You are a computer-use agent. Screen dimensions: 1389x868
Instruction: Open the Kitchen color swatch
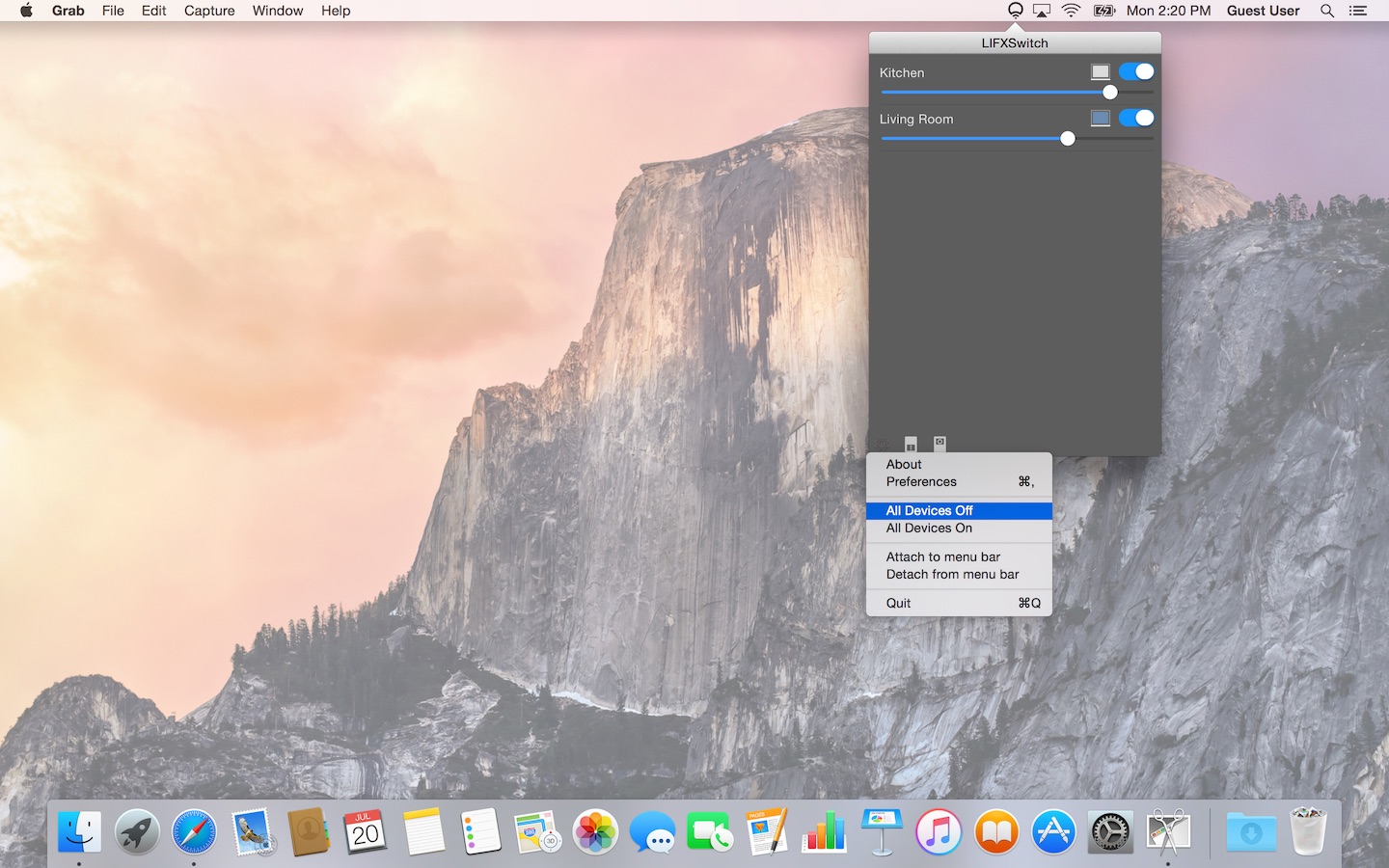(1100, 71)
